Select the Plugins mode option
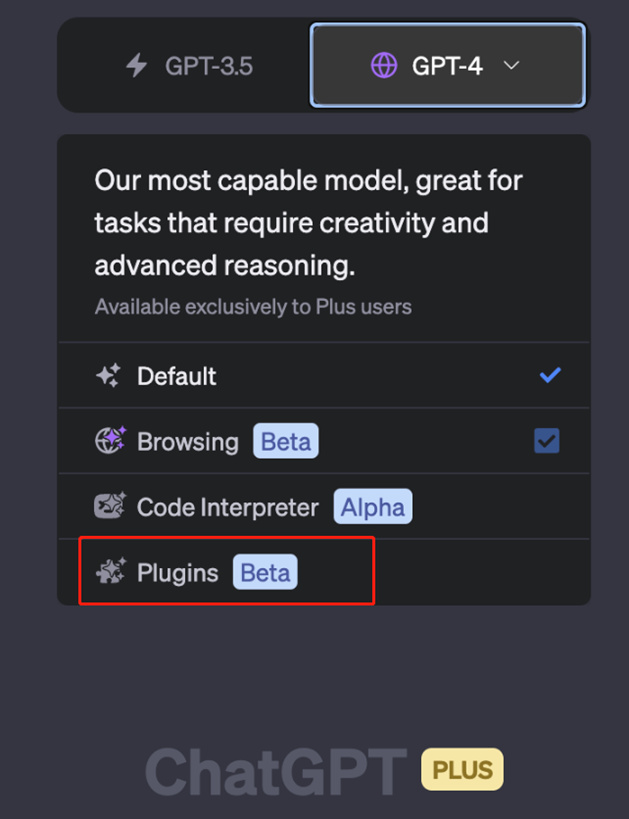Viewport: 629px width, 819px height. point(324,572)
